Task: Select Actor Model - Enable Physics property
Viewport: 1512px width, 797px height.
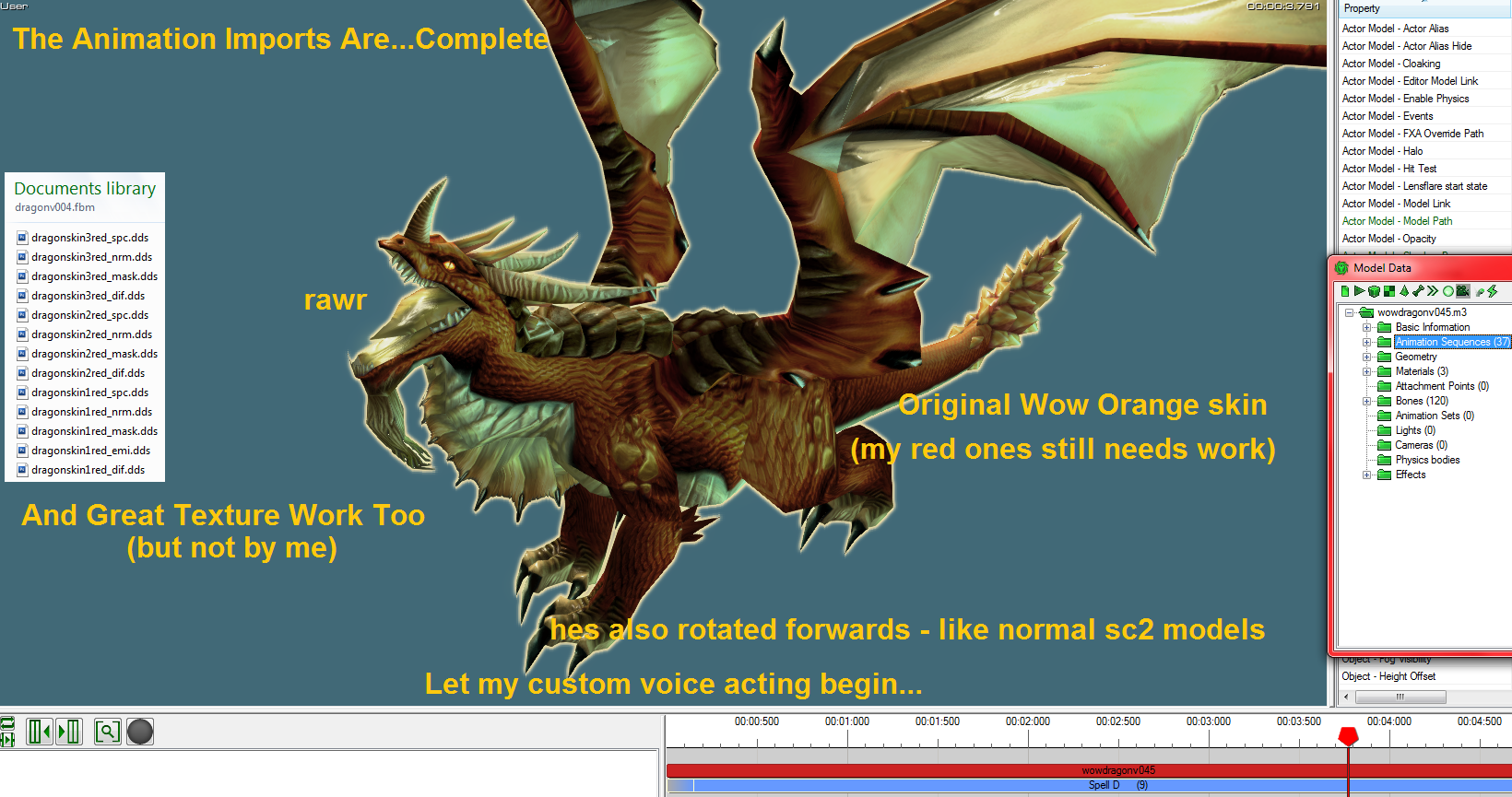Action: (x=1406, y=99)
